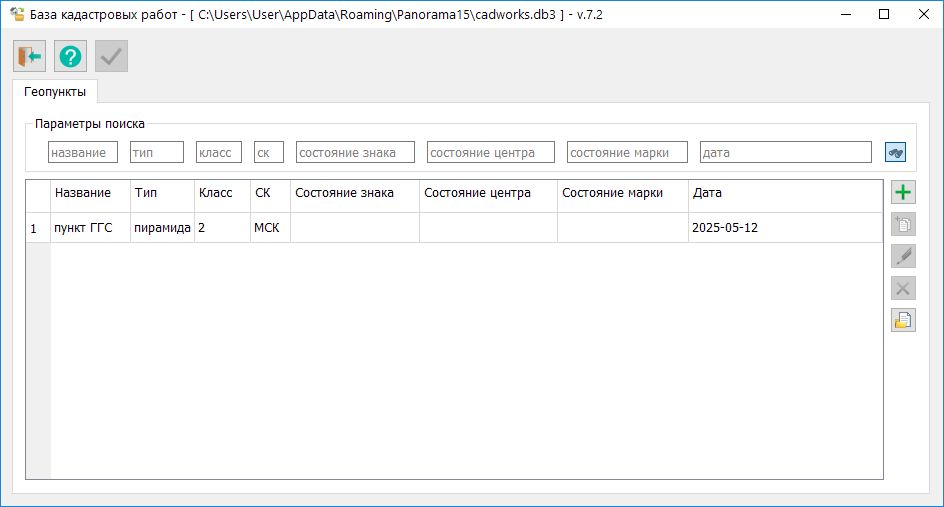Open help with the question mark icon
The height and width of the screenshot is (507, 944).
tap(71, 56)
